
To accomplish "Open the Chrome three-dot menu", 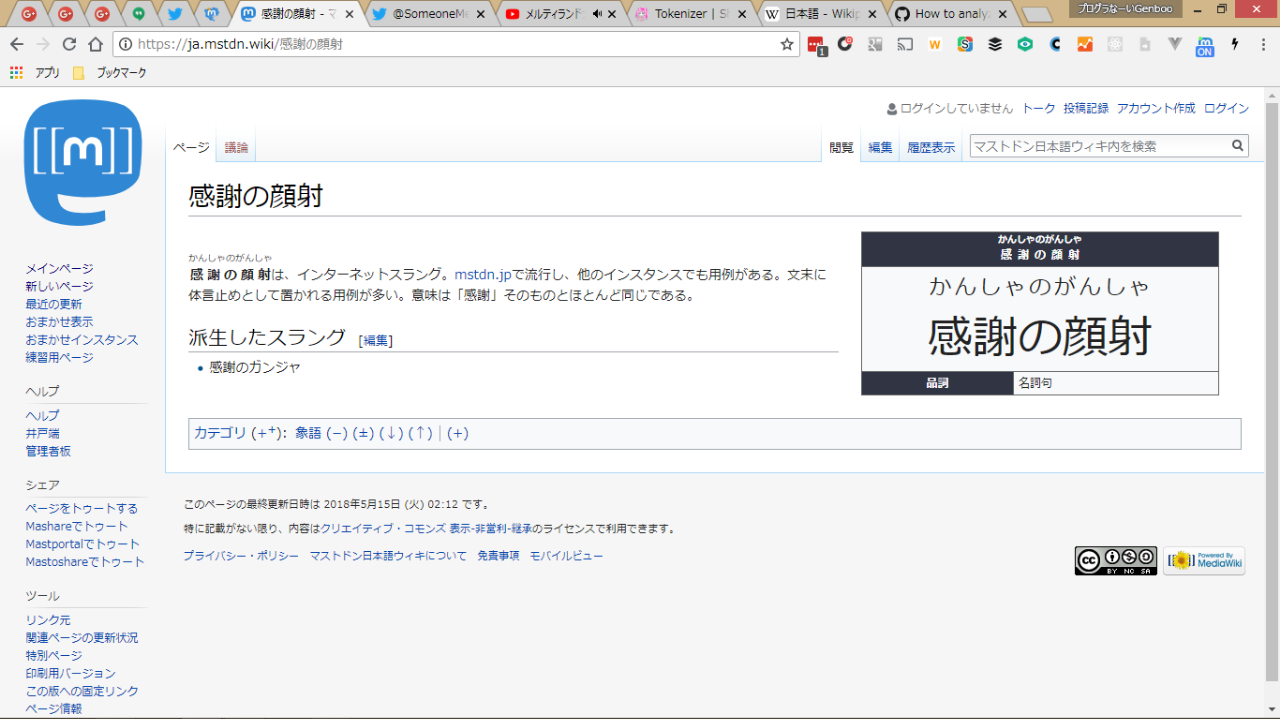I will coord(1263,45).
